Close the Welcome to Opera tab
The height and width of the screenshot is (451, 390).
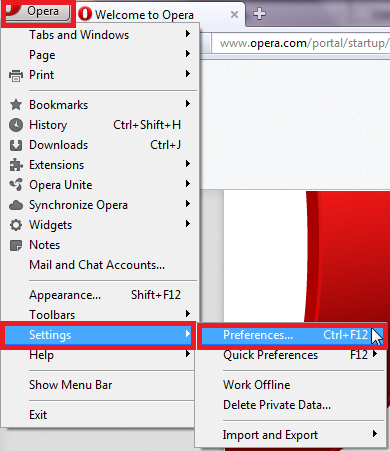pos(234,14)
